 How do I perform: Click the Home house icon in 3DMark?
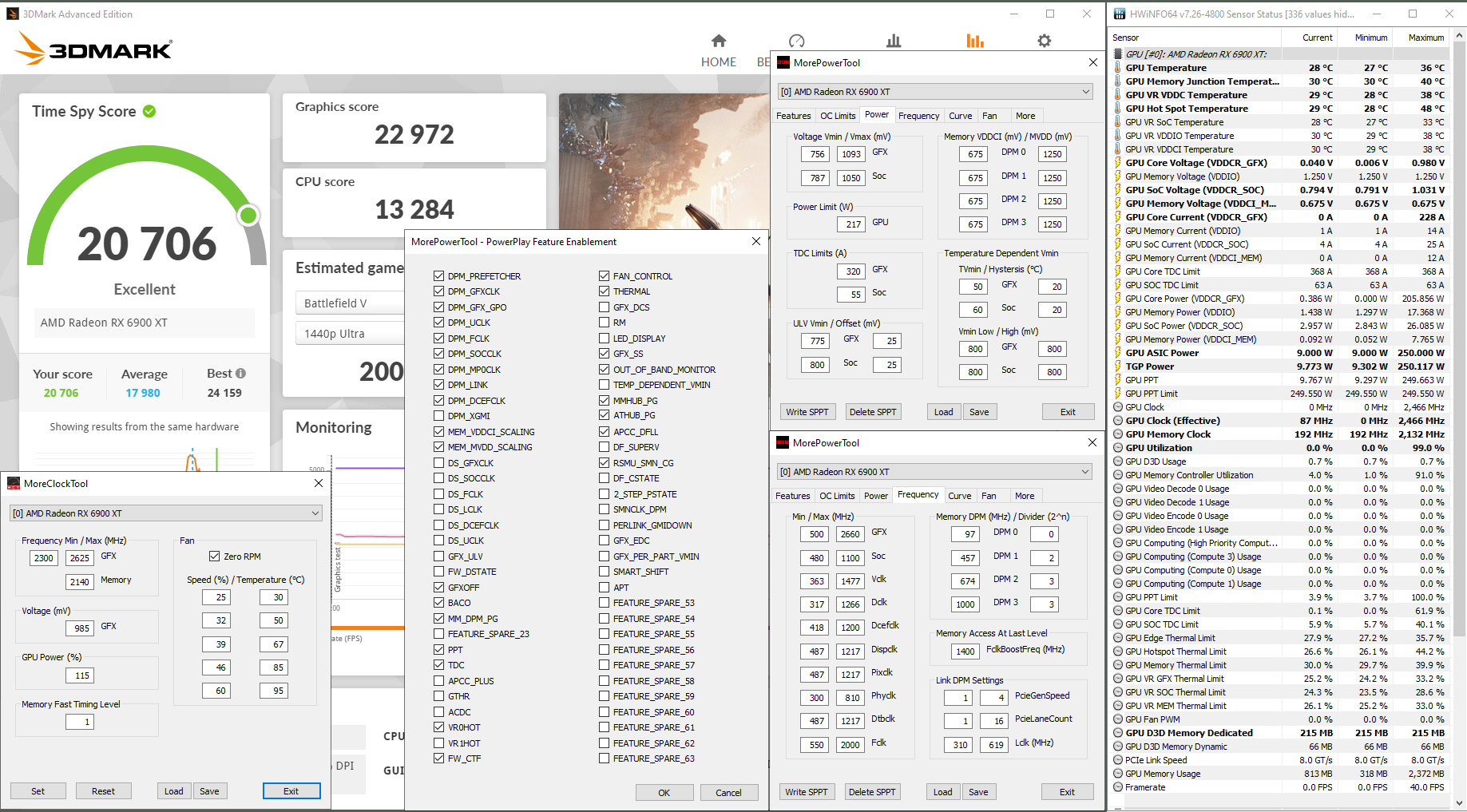coord(719,41)
